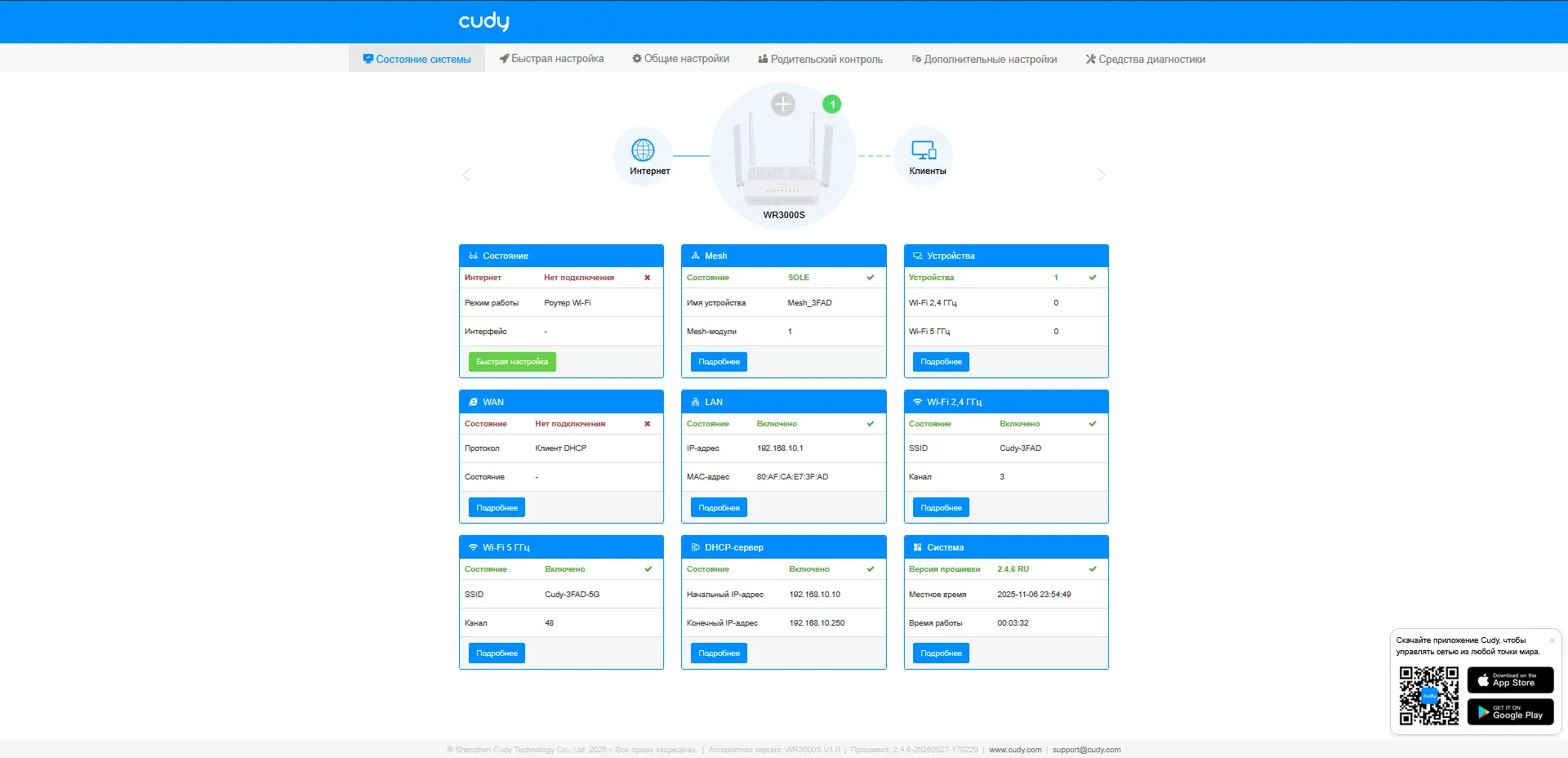
Task: Click the green Быстрая настройка button
Action: pos(511,361)
